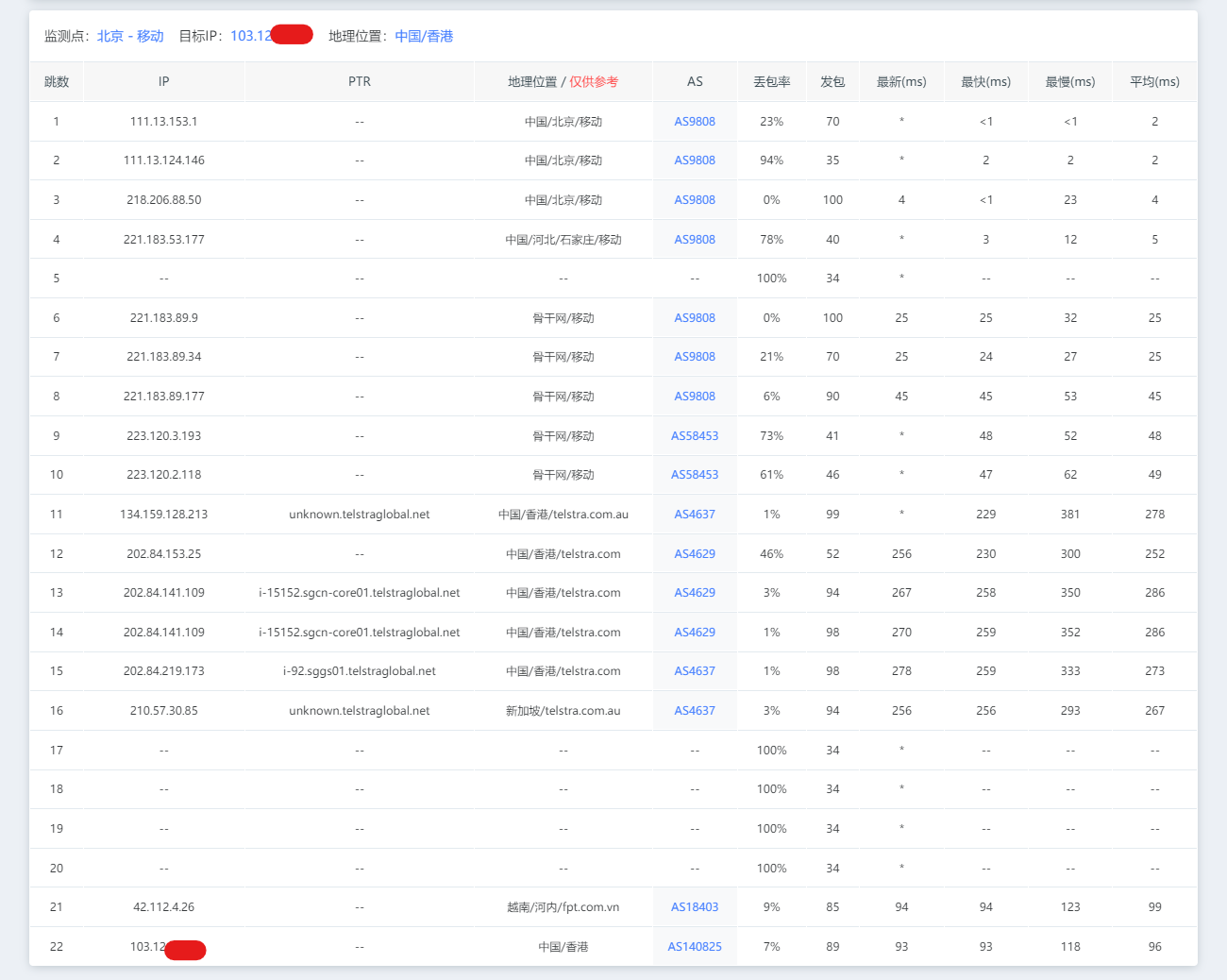Click the 中国/香港 geolocation link in the header

[424, 36]
